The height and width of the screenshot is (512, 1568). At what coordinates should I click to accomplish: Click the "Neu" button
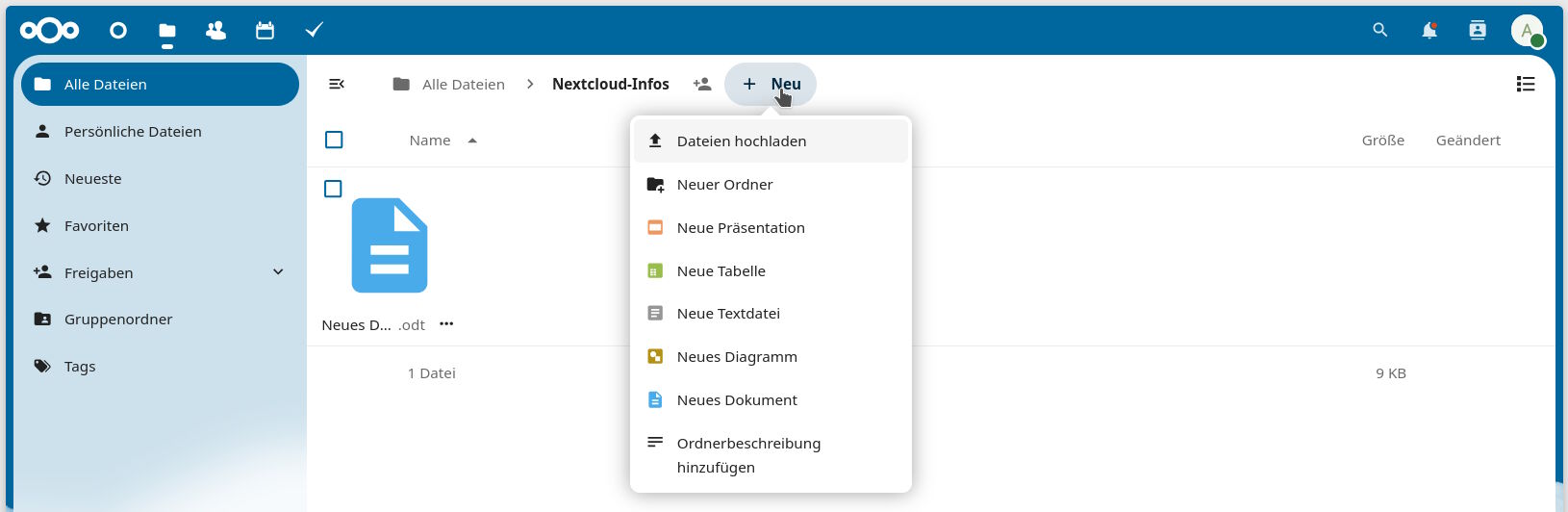click(x=771, y=85)
